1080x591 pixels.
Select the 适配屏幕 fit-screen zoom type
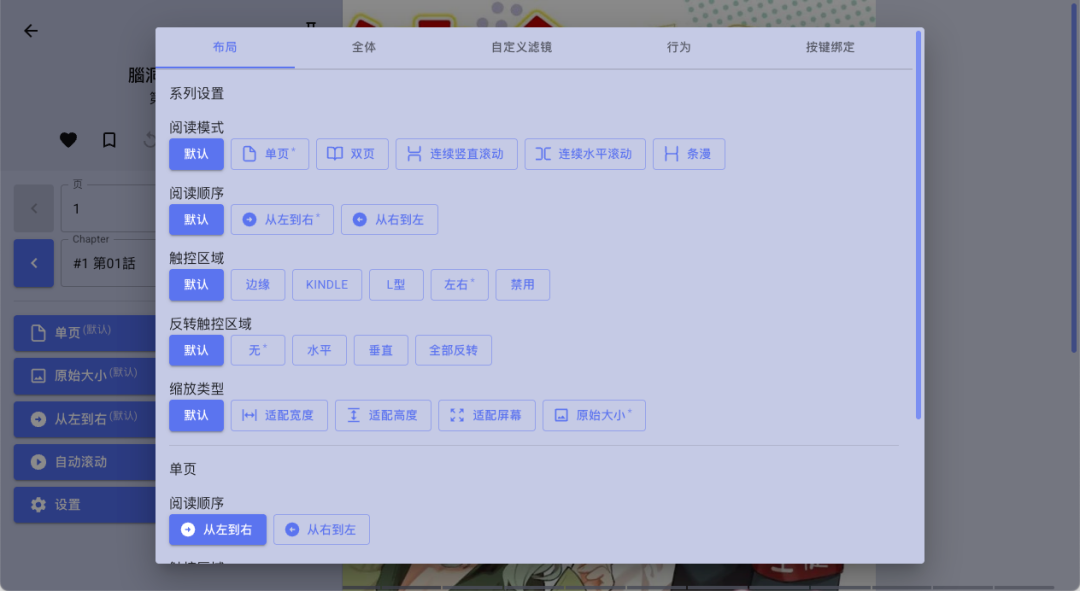[486, 415]
